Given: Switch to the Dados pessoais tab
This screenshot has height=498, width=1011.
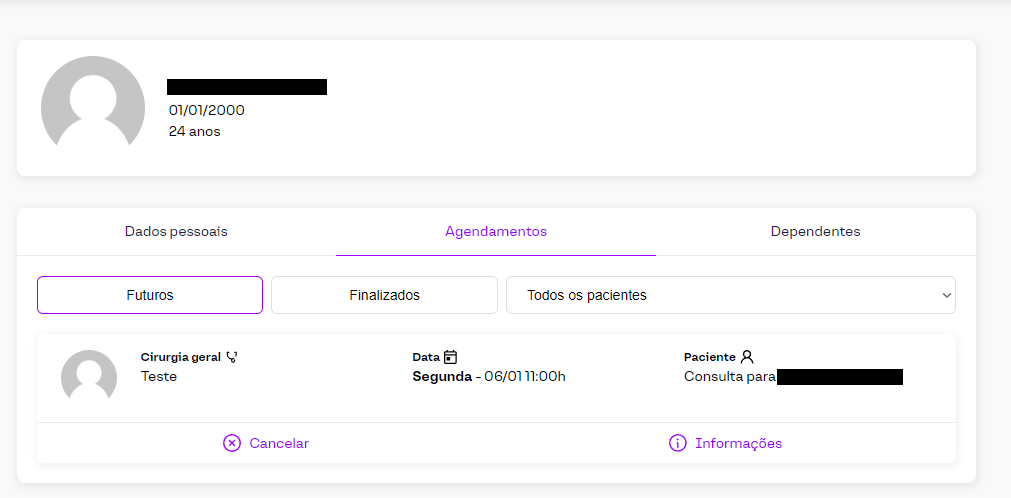Looking at the screenshot, I should tap(176, 232).
